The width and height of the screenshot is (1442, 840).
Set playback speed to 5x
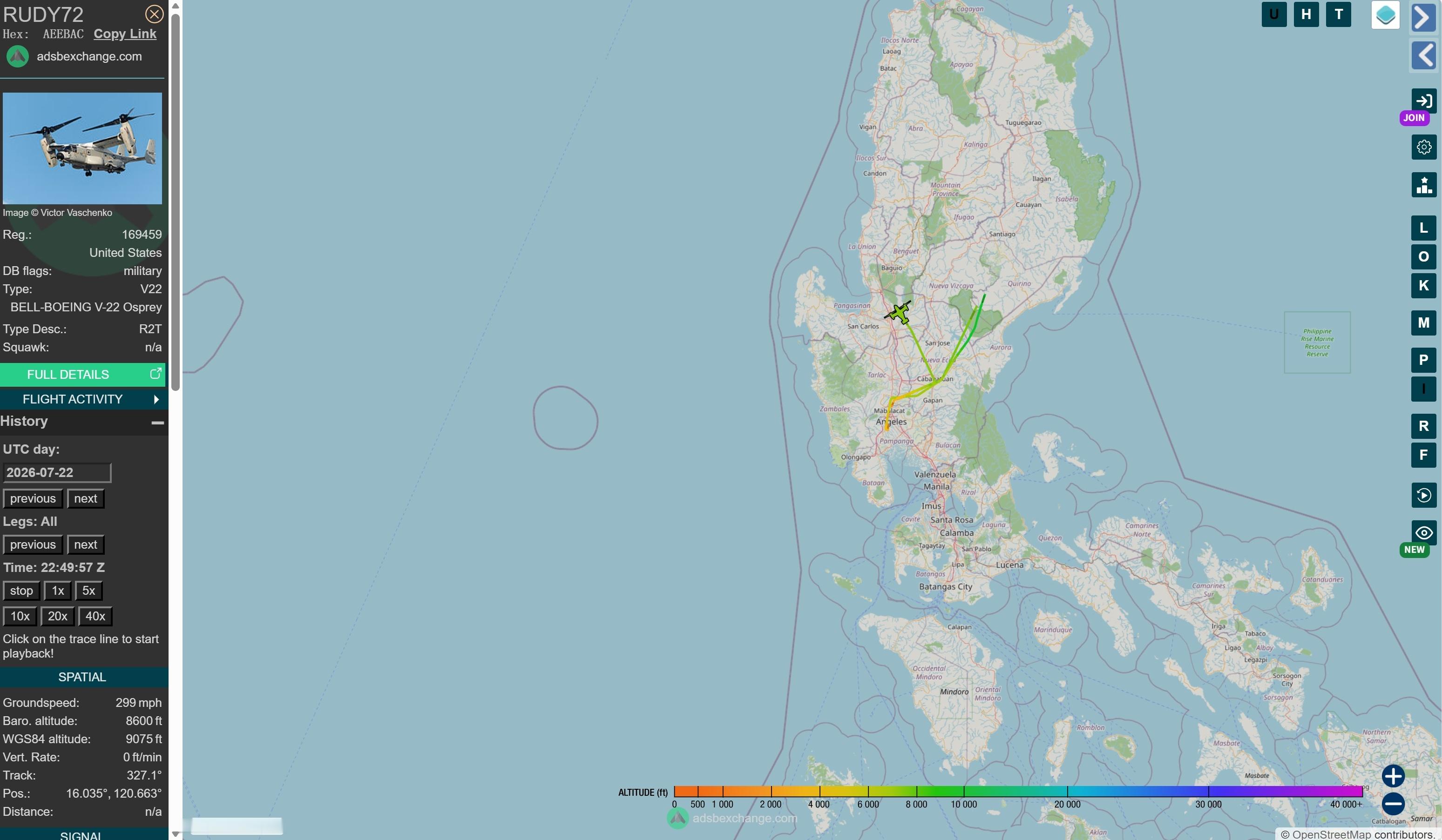pyautogui.click(x=88, y=591)
